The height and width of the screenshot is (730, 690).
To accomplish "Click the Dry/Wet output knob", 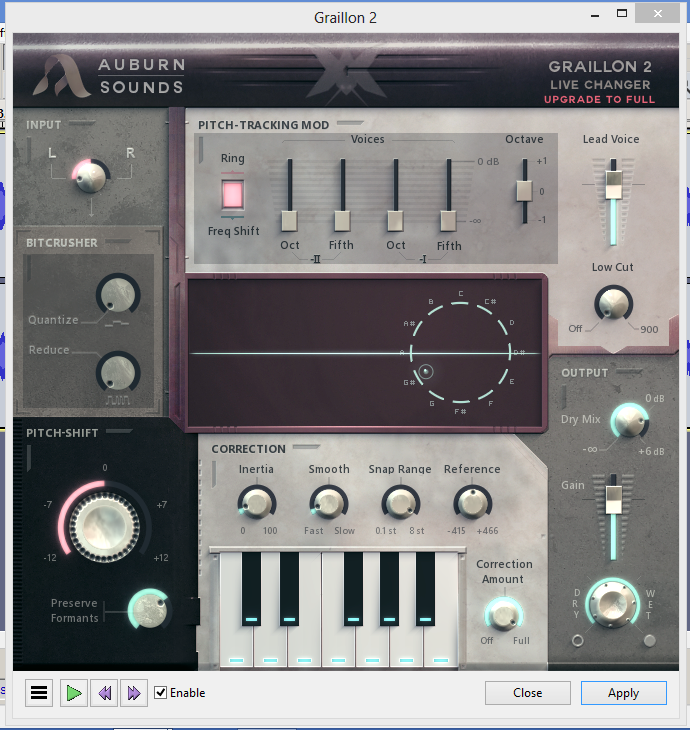I will [x=613, y=603].
